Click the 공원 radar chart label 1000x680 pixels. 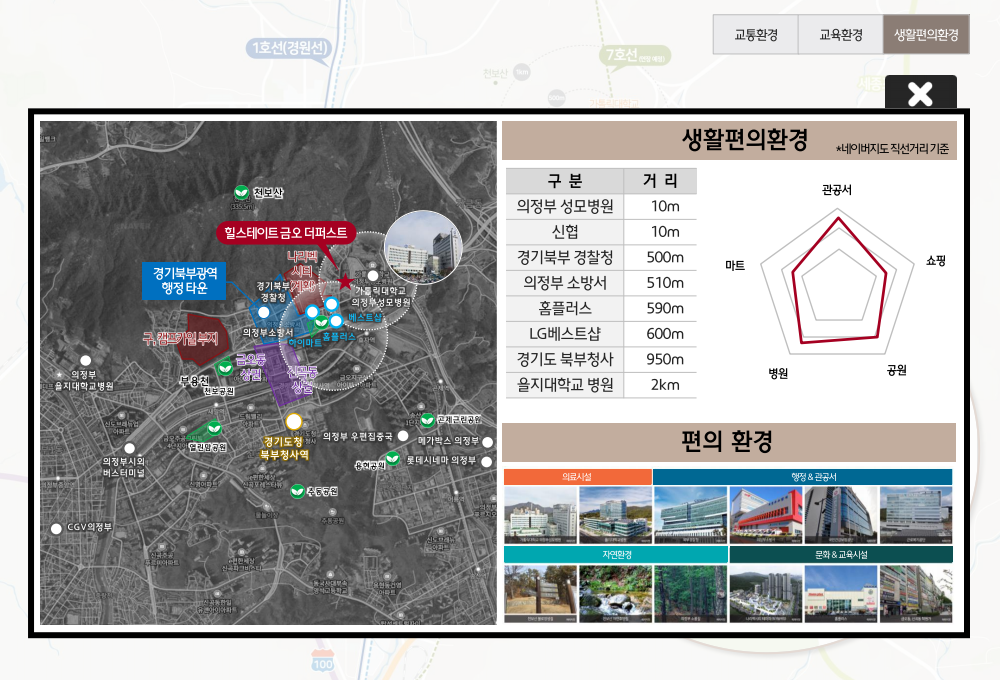(x=897, y=370)
